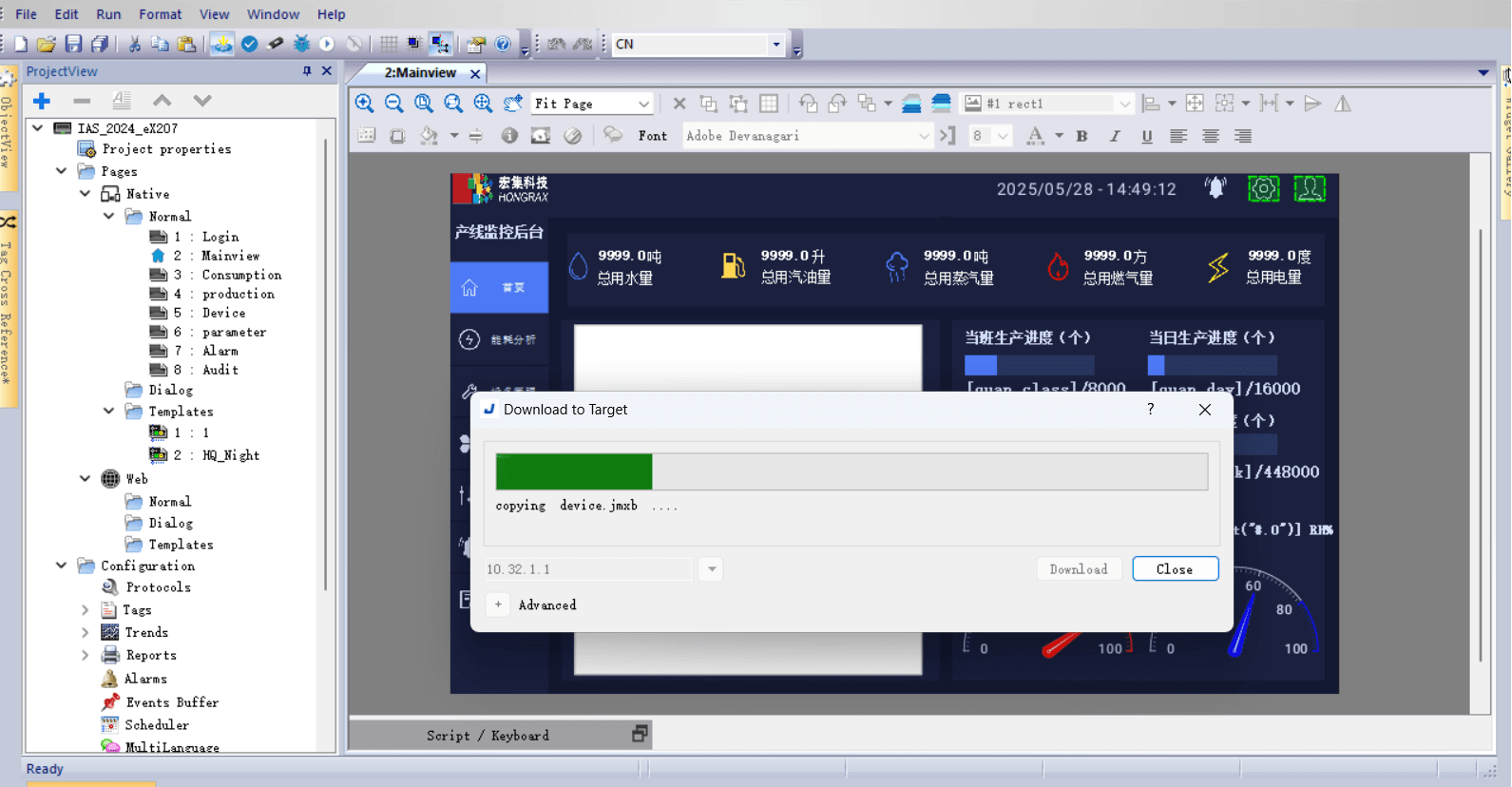1512x787 pixels.
Task: Toggle Bold text formatting
Action: pos(1081,136)
